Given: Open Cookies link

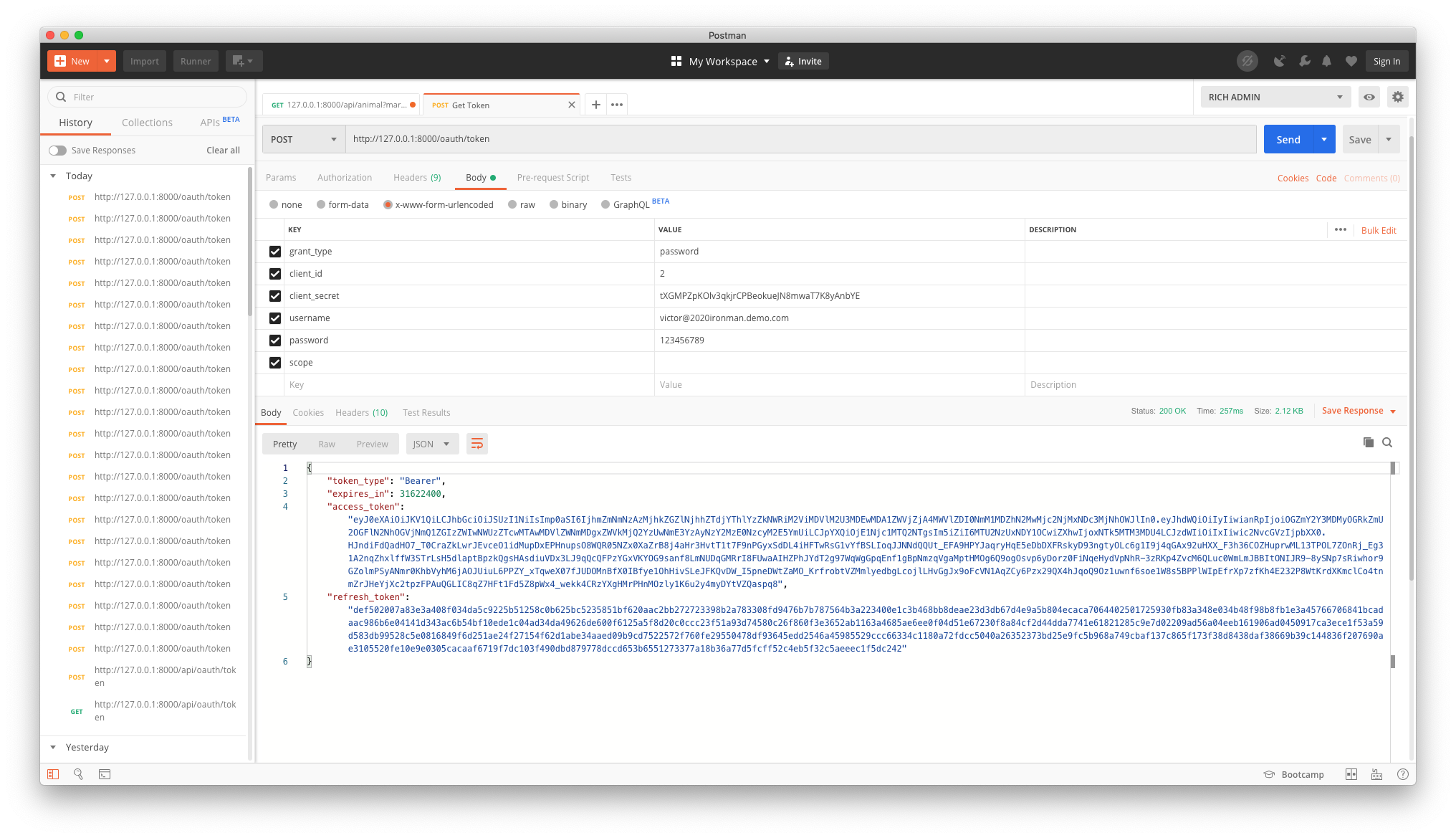Looking at the screenshot, I should pyautogui.click(x=1293, y=178).
